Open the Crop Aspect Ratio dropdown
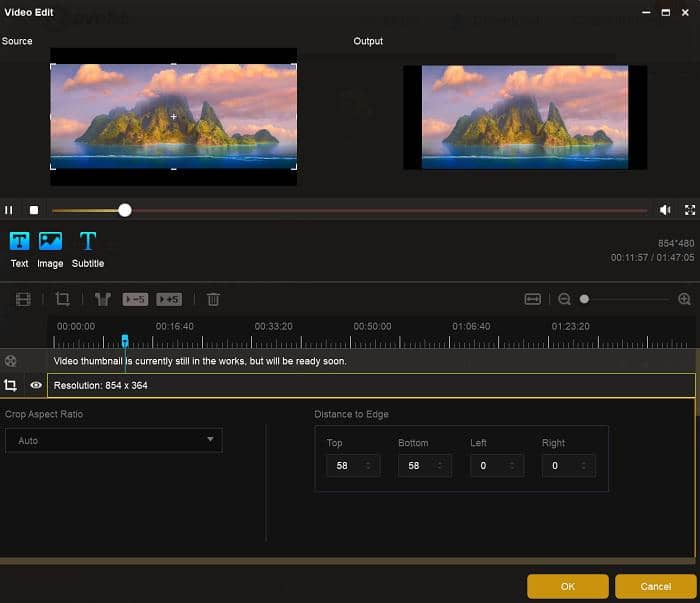The width and height of the screenshot is (700, 603). (114, 441)
